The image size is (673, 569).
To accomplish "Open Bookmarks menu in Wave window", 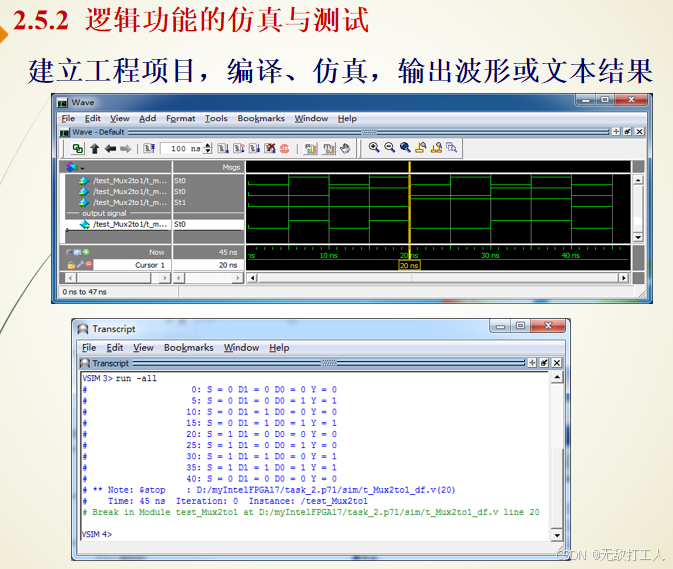I will click(x=261, y=118).
